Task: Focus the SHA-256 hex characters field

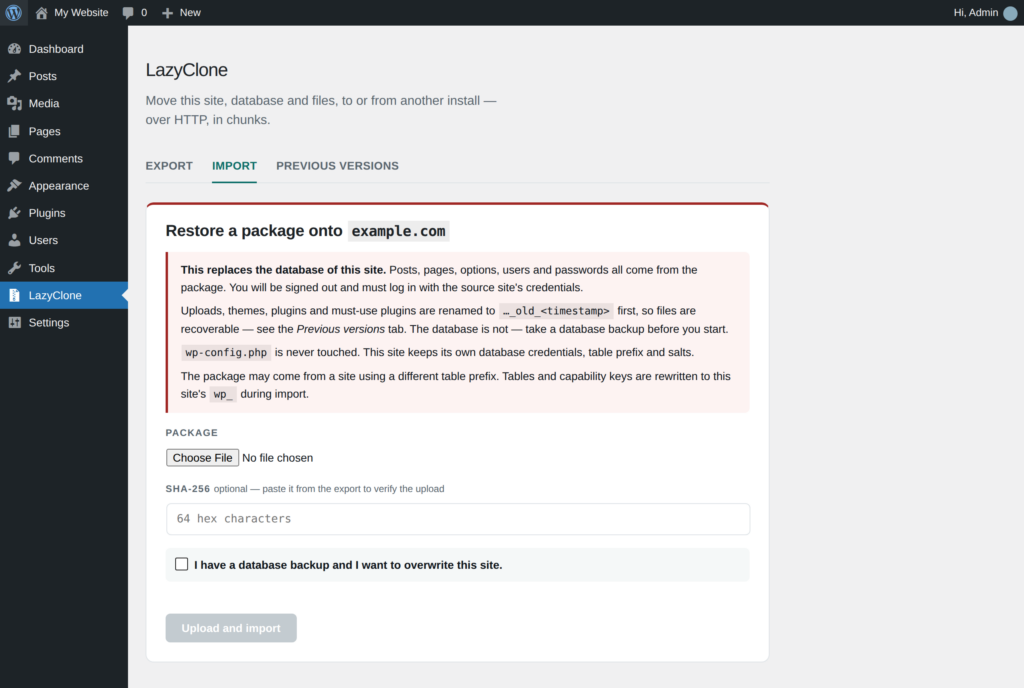Action: tap(458, 519)
